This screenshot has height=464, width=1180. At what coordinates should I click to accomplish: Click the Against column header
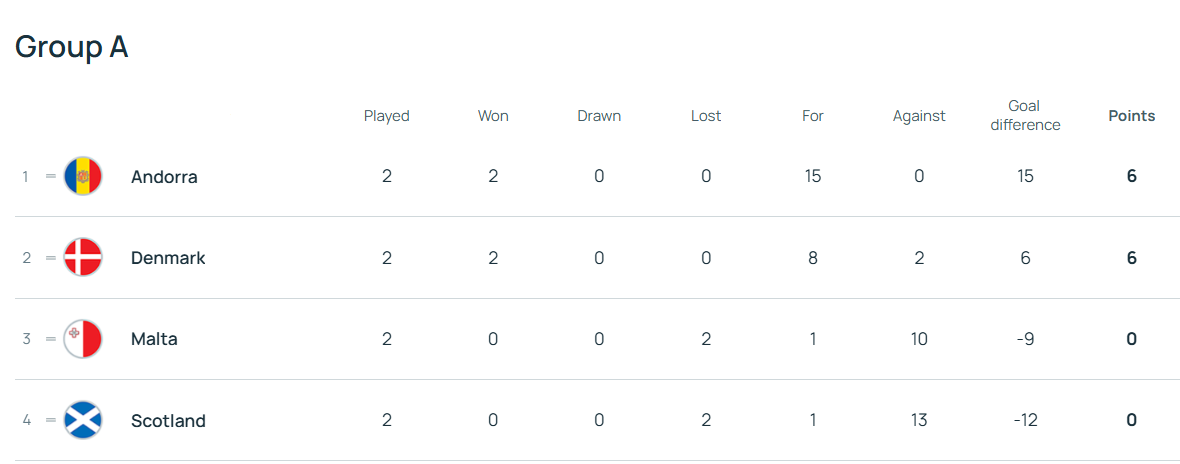pyautogui.click(x=918, y=116)
